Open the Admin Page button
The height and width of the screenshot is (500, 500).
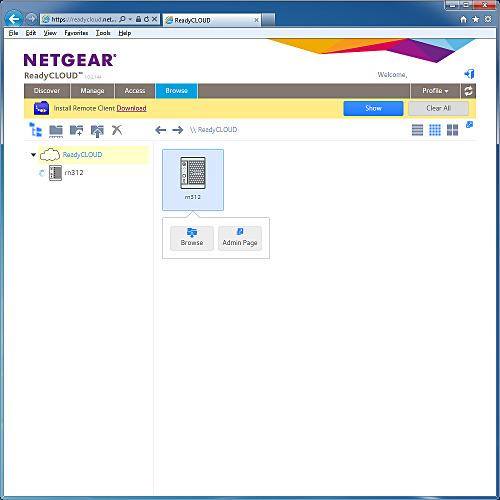click(240, 238)
